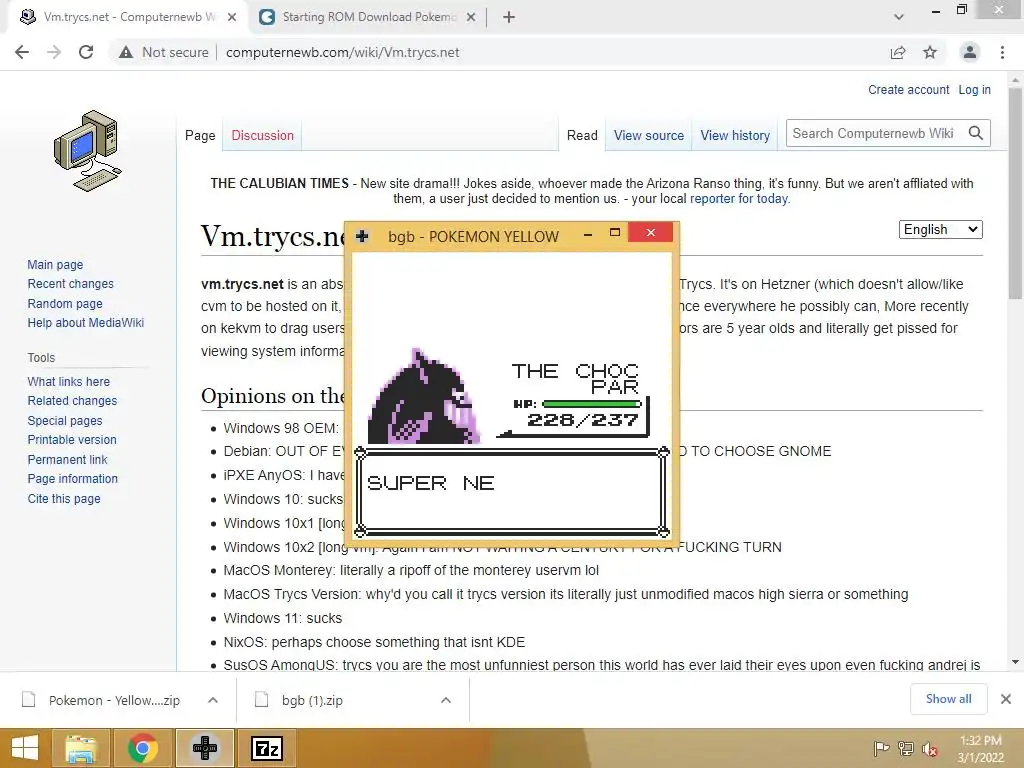The height and width of the screenshot is (768, 1024).
Task: Open Start menu from taskbar
Action: pyautogui.click(x=25, y=748)
